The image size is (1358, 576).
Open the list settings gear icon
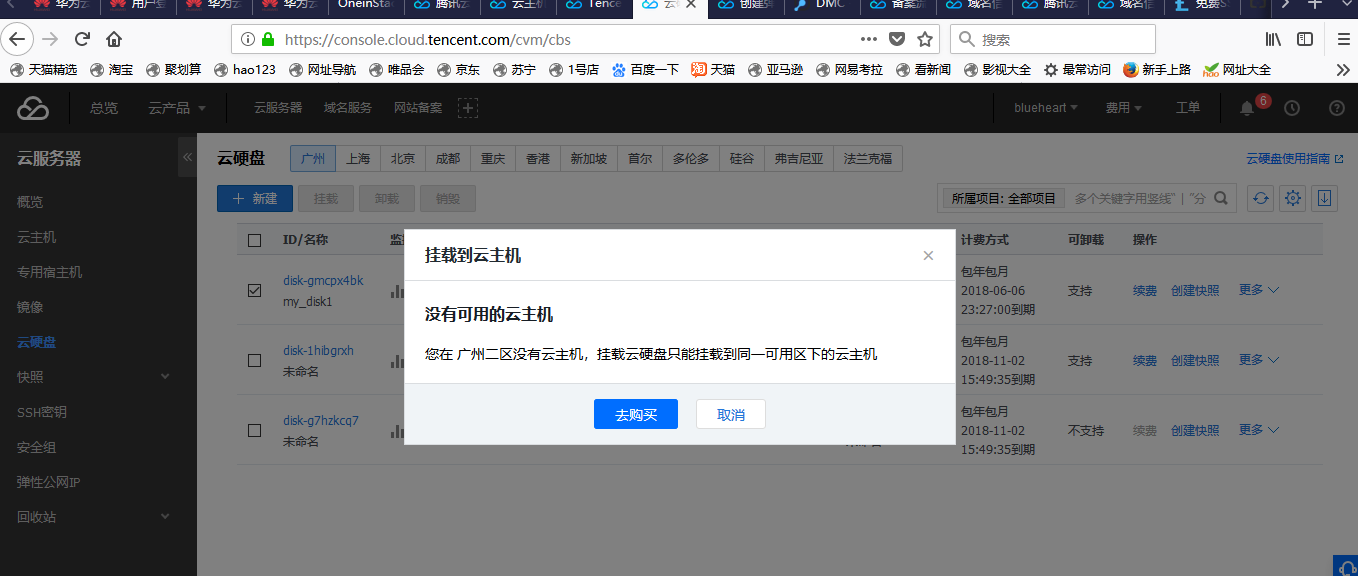click(x=1293, y=198)
